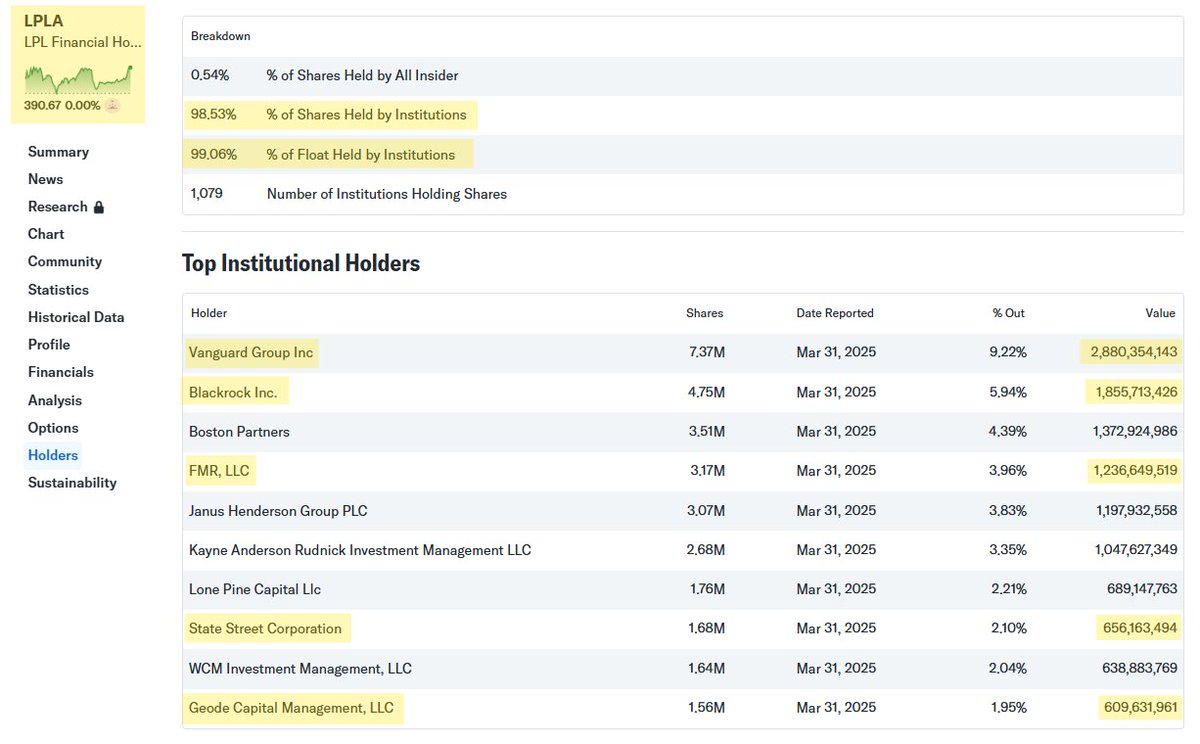Click the 1,079 institutions count
Image resolution: width=1200 pixels, height=744 pixels.
[207, 194]
